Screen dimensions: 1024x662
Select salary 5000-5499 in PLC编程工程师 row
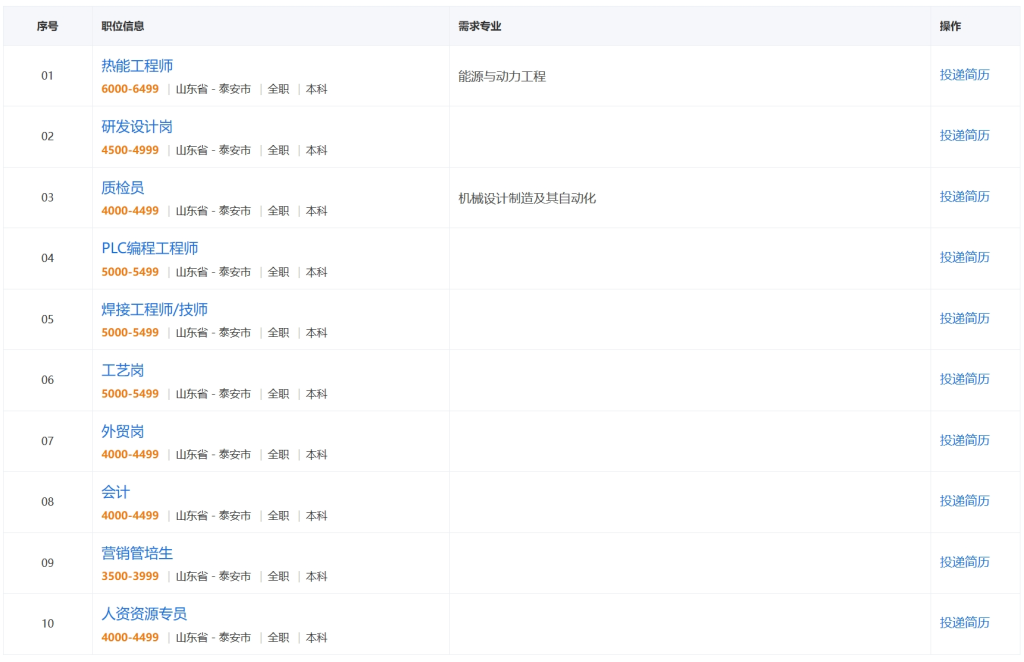coord(130,272)
